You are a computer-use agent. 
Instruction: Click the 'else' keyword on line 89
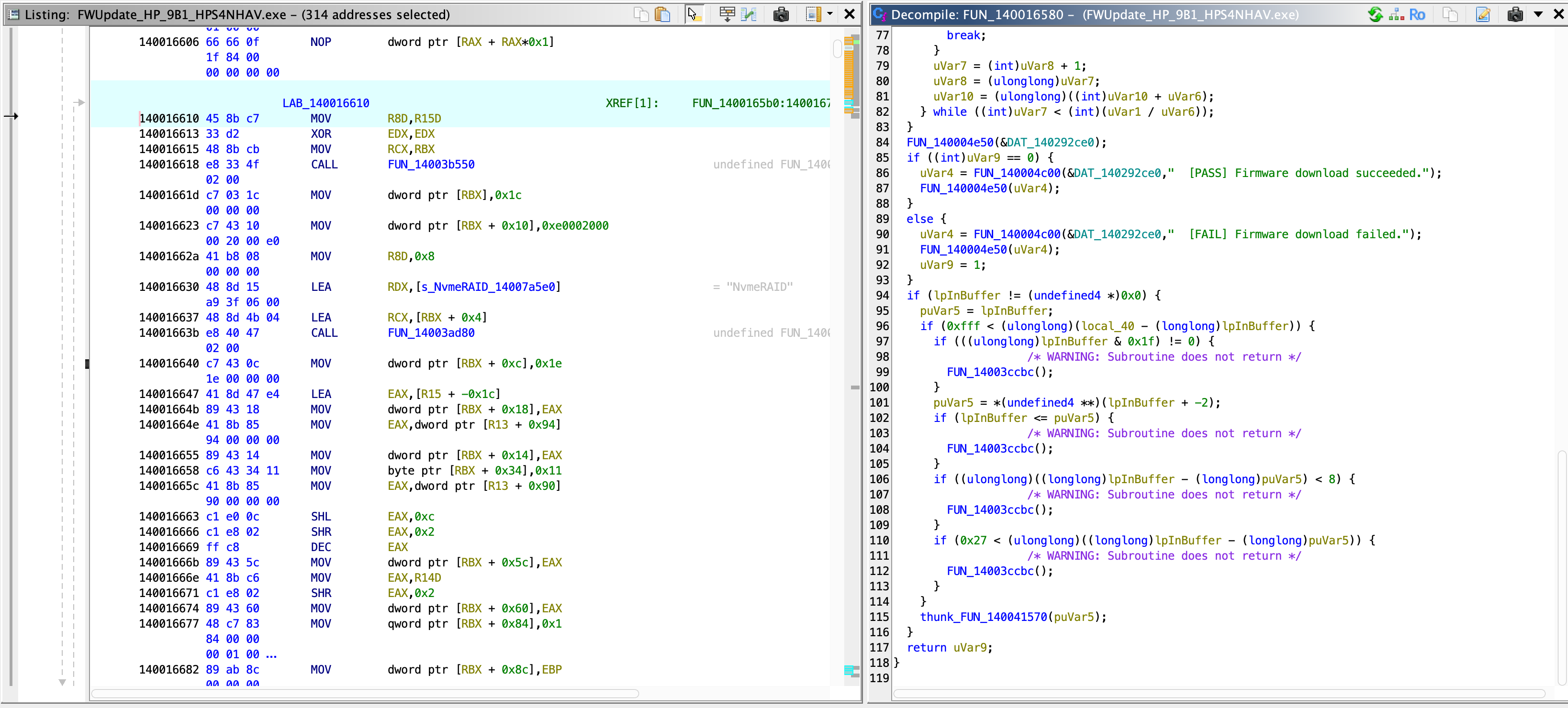[x=920, y=219]
